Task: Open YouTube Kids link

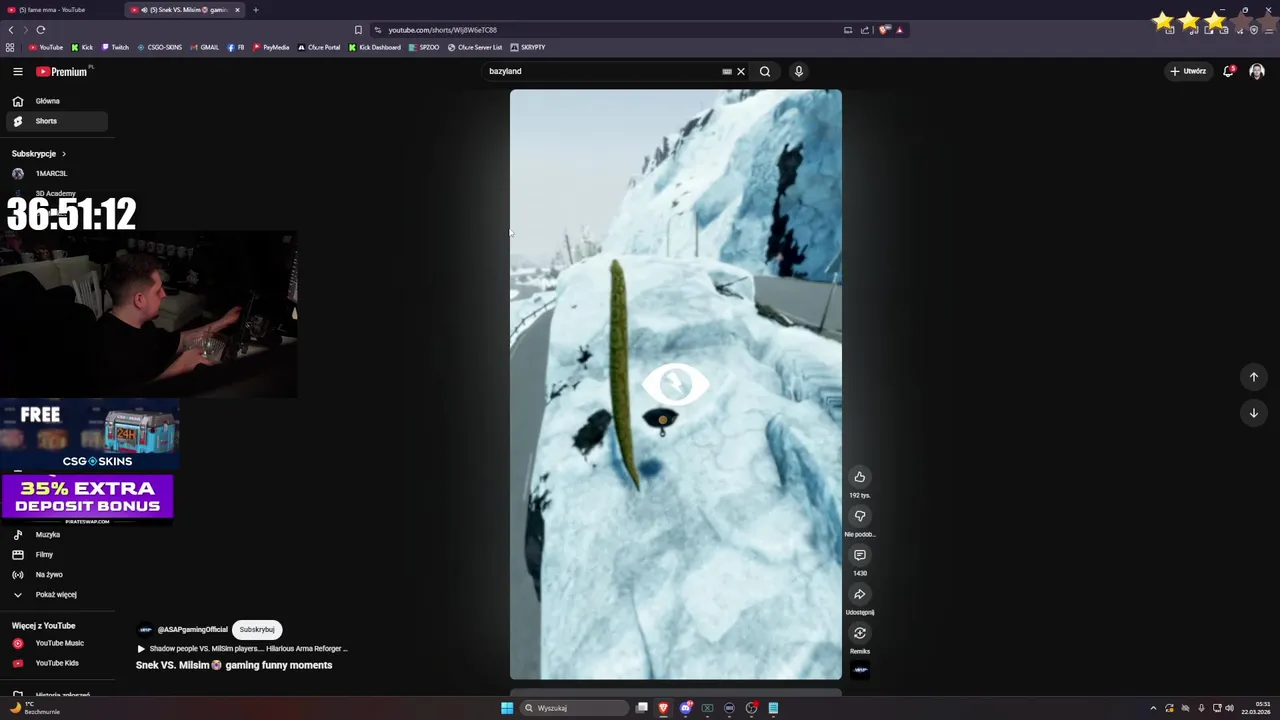Action: click(x=56, y=663)
